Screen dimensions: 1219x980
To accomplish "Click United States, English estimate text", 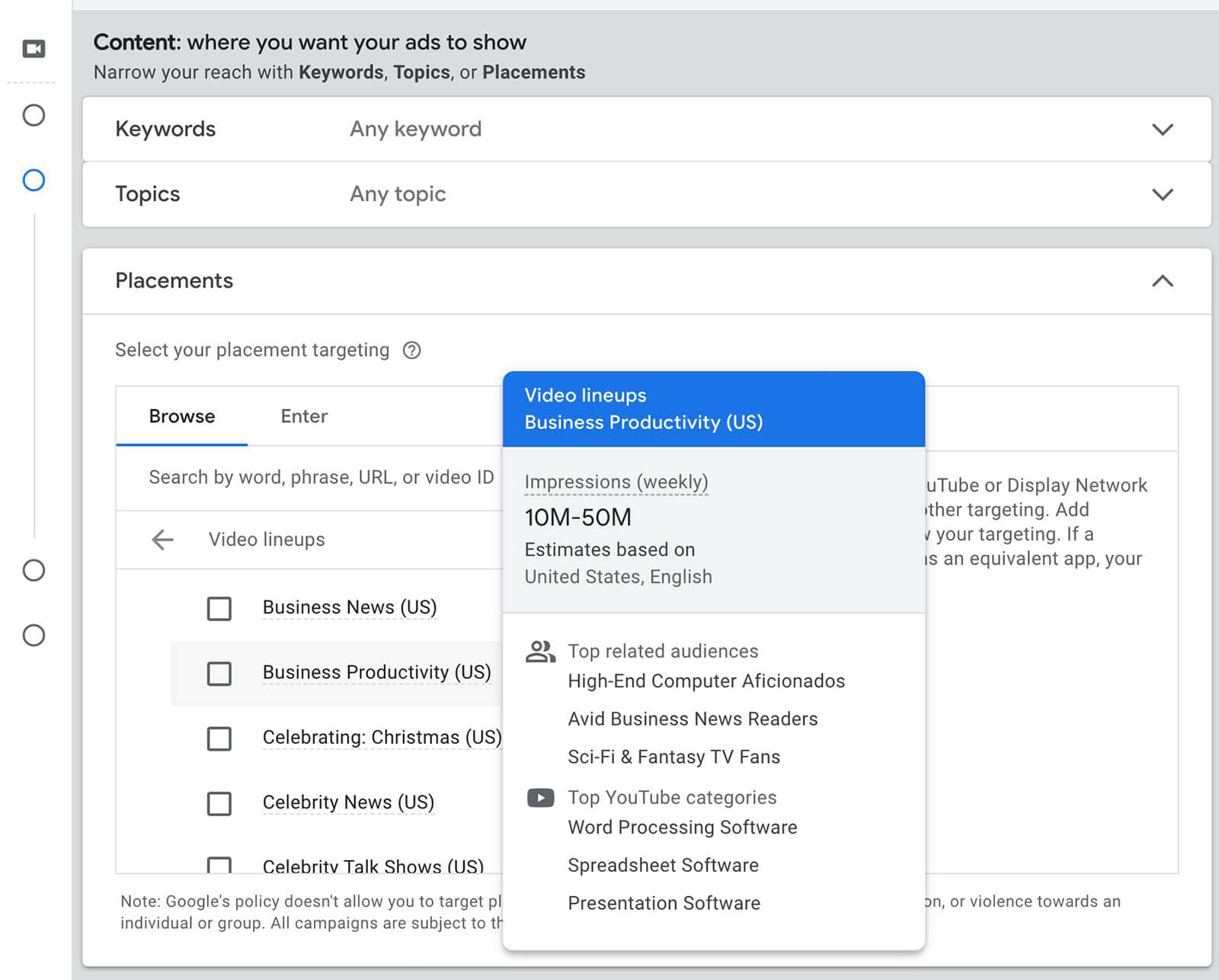I will pyautogui.click(x=618, y=577).
